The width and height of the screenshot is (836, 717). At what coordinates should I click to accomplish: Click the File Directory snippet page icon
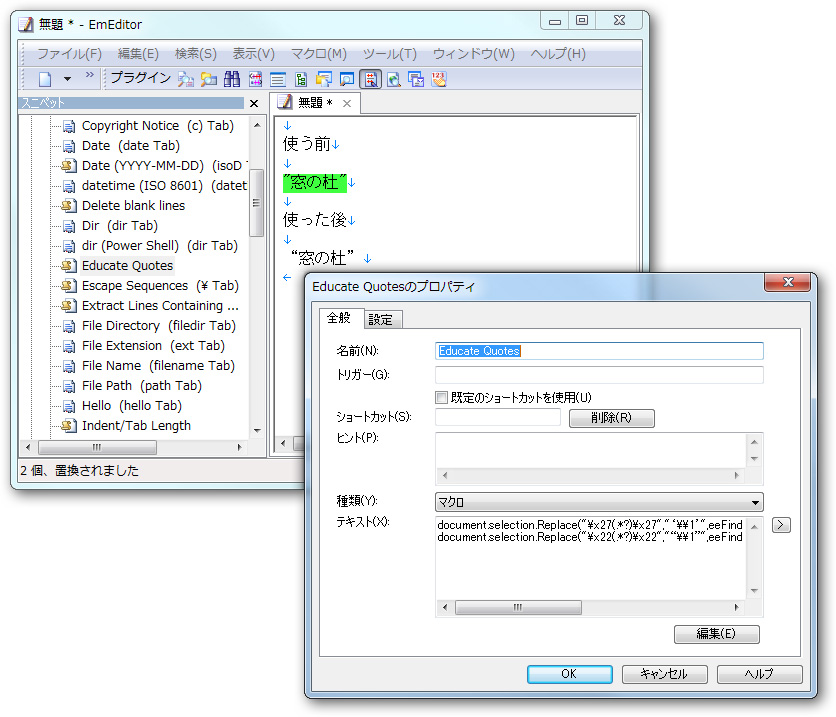click(69, 326)
